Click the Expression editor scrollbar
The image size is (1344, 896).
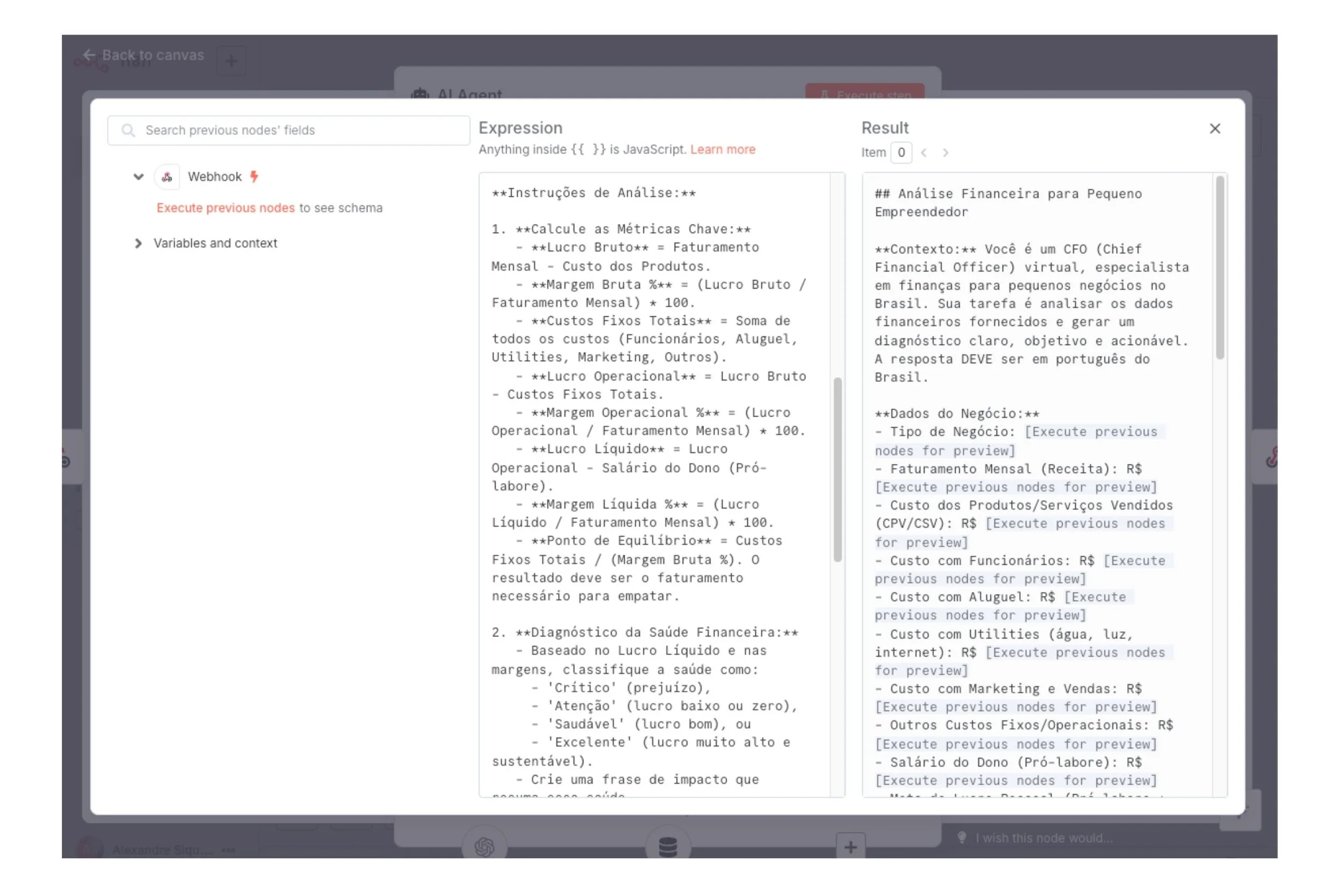(x=838, y=470)
